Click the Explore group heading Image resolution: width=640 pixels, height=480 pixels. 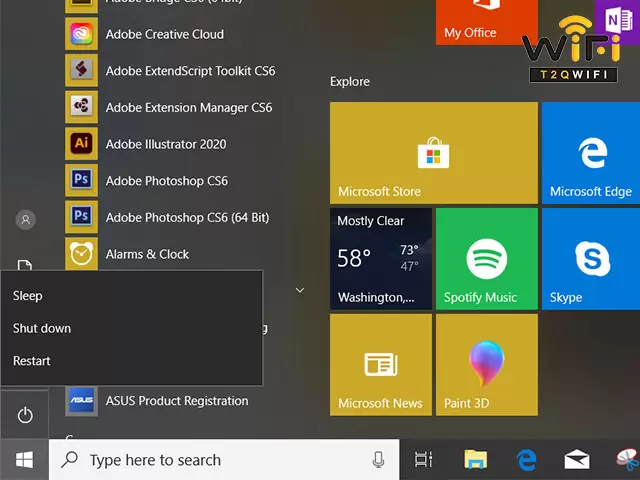click(x=350, y=82)
